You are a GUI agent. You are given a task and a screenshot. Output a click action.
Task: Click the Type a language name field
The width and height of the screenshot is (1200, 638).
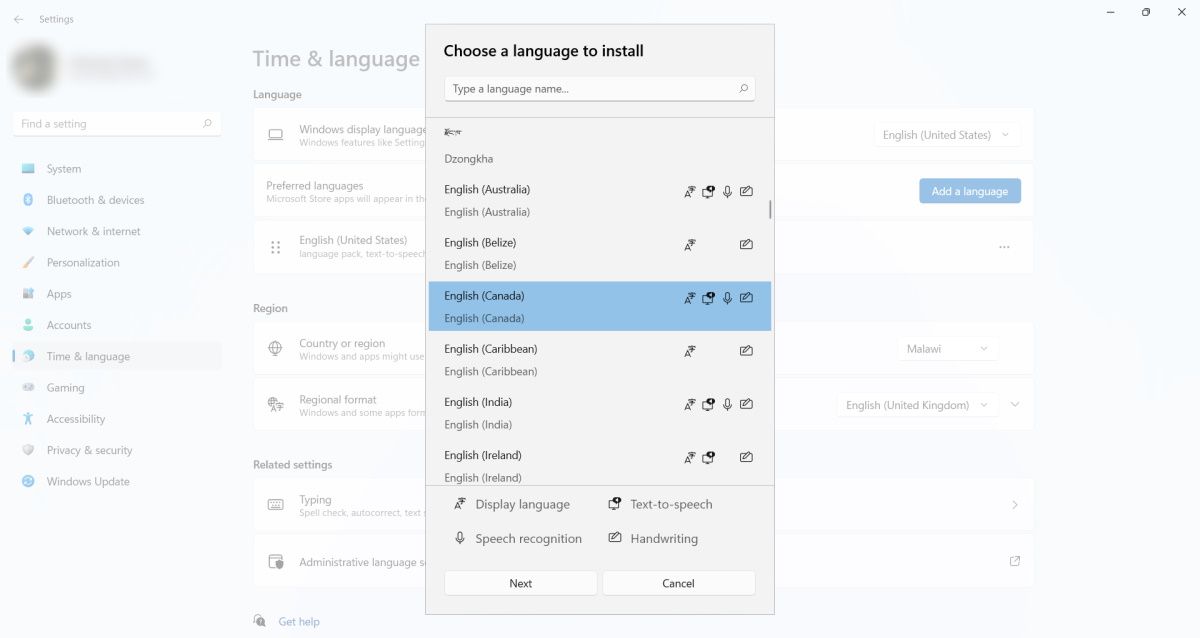590,89
